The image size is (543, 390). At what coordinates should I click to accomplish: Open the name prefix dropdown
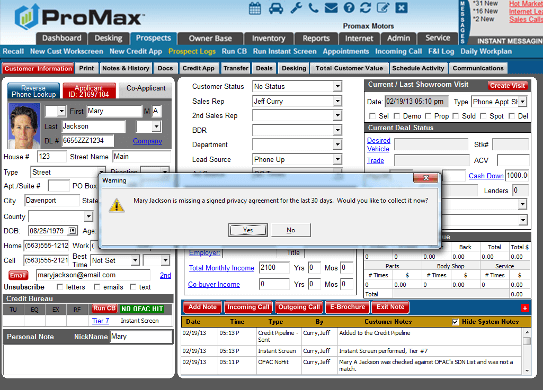[62, 111]
